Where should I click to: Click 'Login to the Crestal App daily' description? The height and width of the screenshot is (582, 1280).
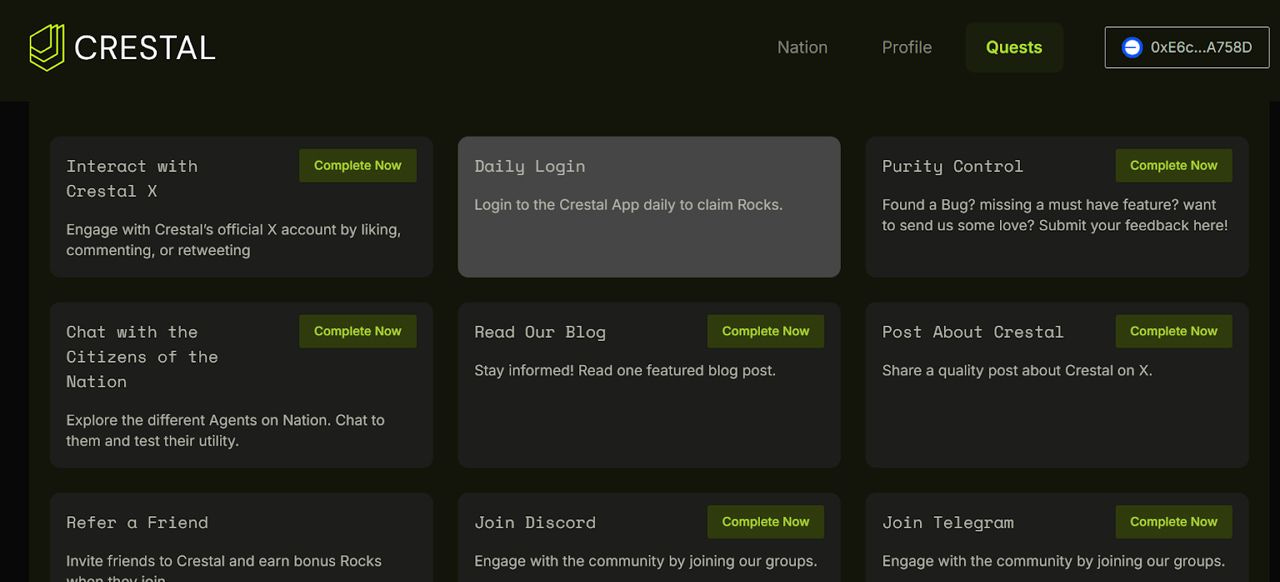click(628, 205)
